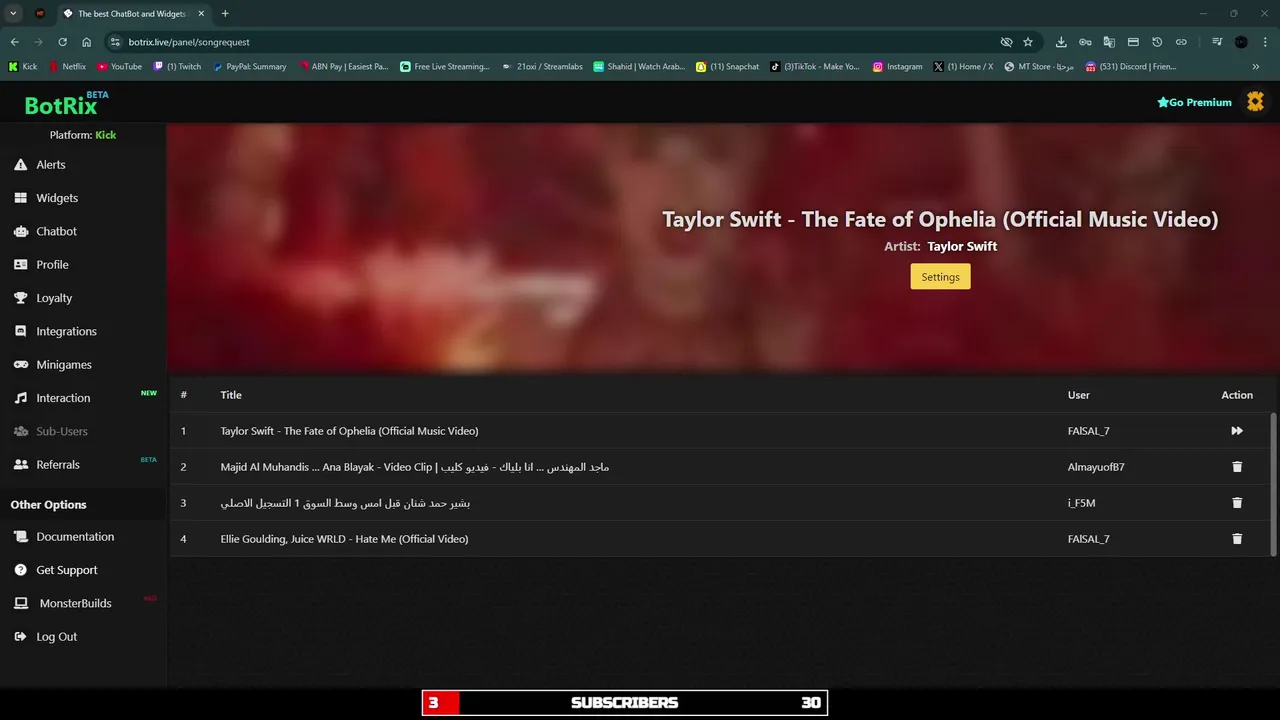Click the Platform: Kick label
Screen dimensions: 1280x720
pos(83,135)
